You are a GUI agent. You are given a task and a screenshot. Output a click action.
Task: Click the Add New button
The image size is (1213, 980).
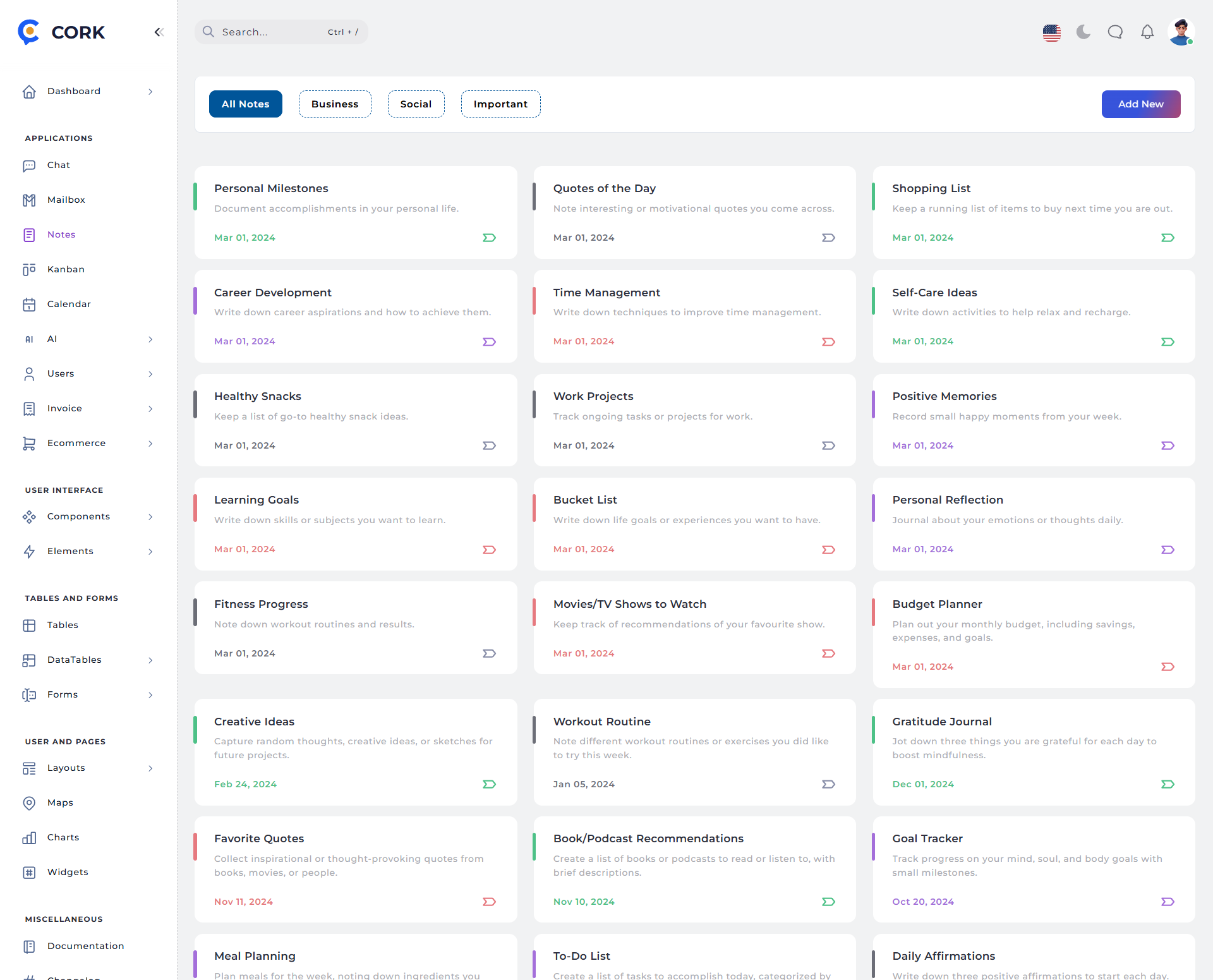click(x=1140, y=104)
